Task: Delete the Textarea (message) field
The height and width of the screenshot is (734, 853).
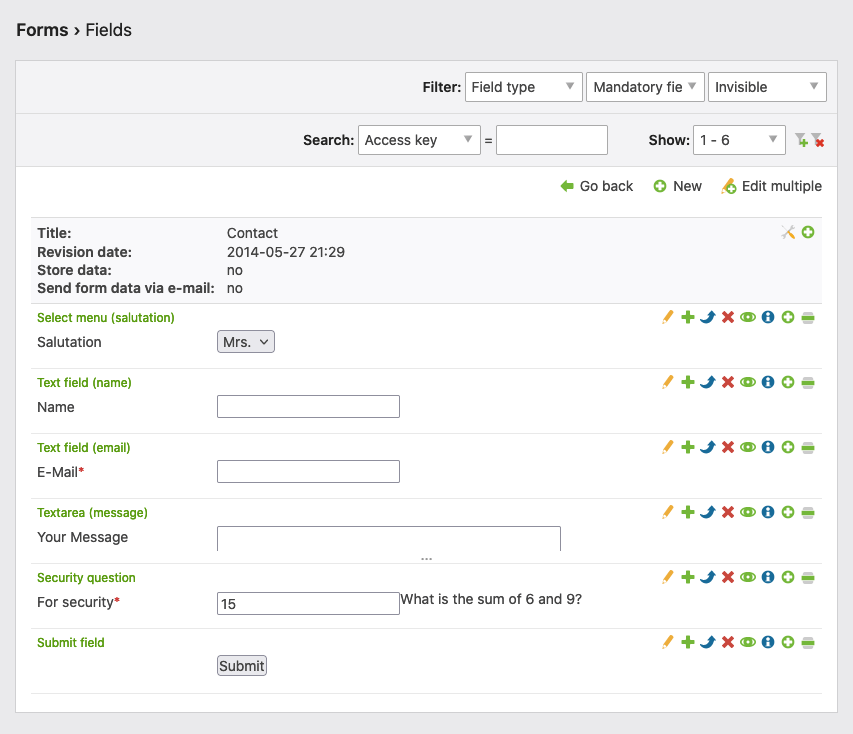Action: point(728,512)
